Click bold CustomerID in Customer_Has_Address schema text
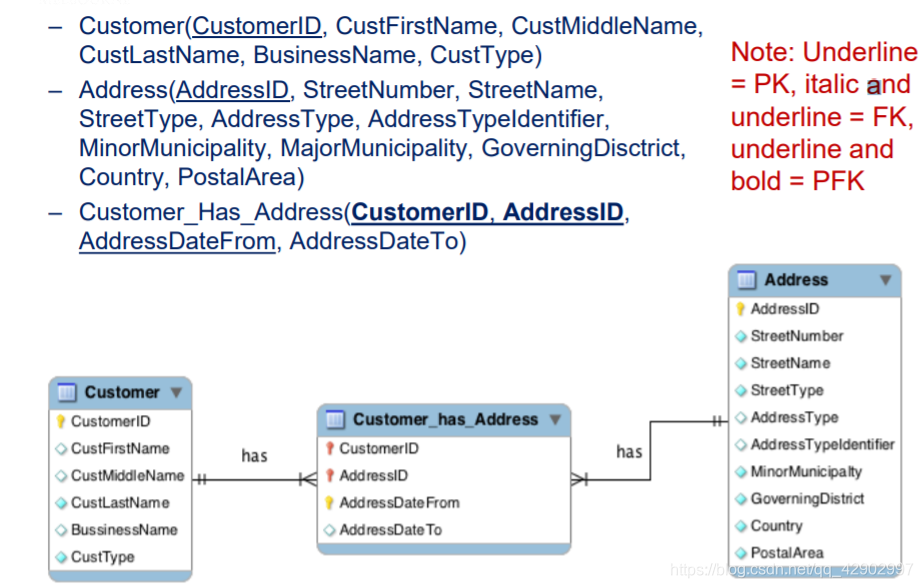 420,212
